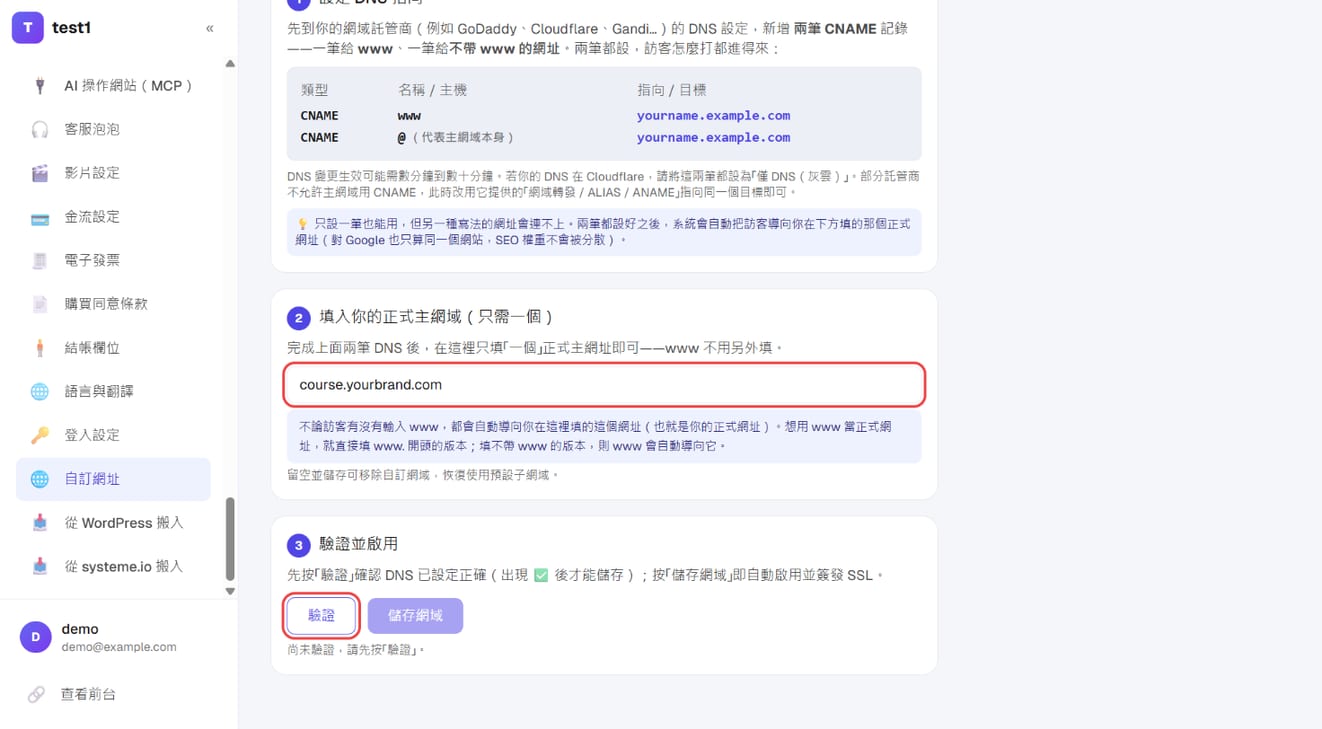This screenshot has width=1322, height=729.
Task: Open 客服泡泡 menu item
Action: coord(113,129)
